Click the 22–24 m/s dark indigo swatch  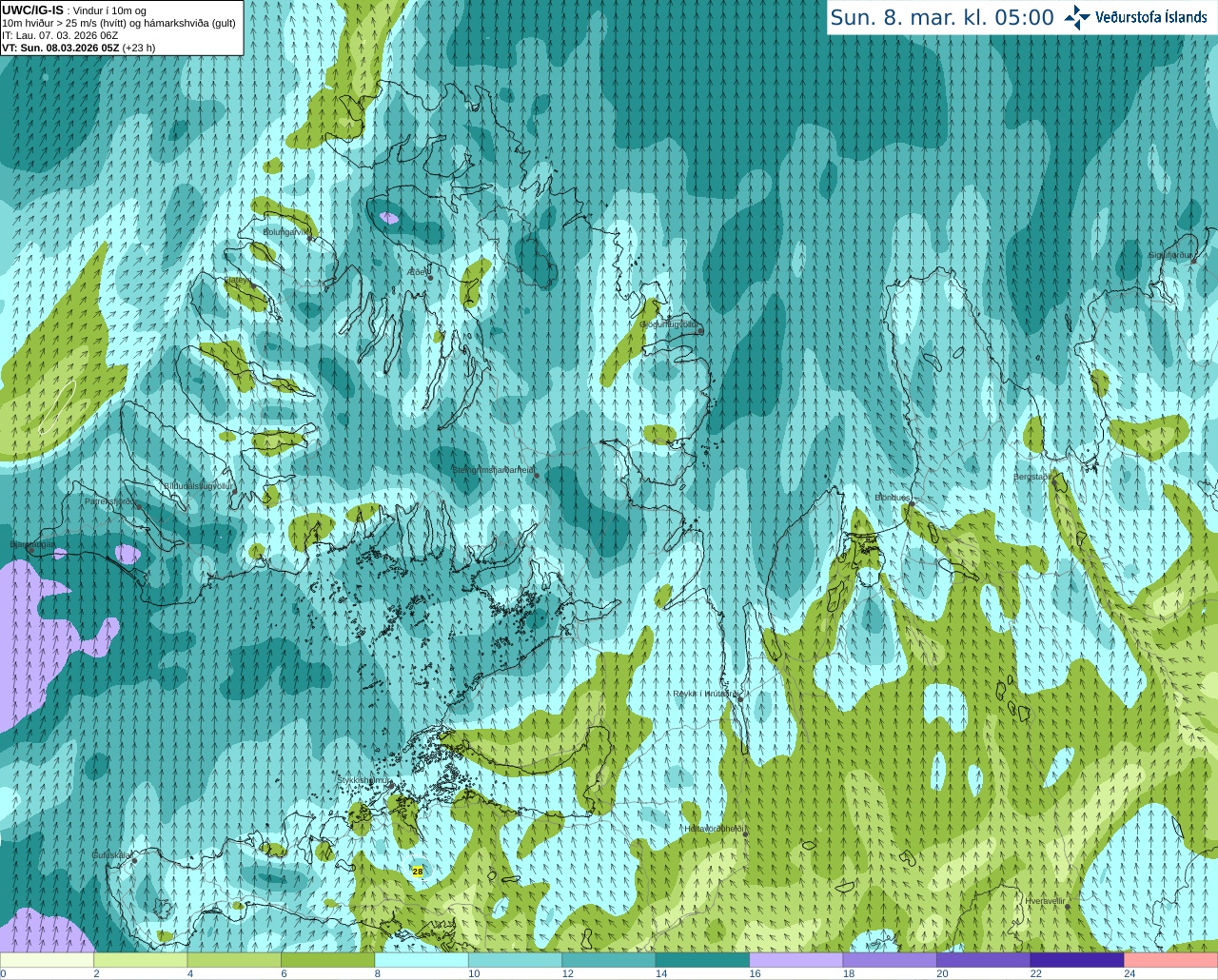1077,960
